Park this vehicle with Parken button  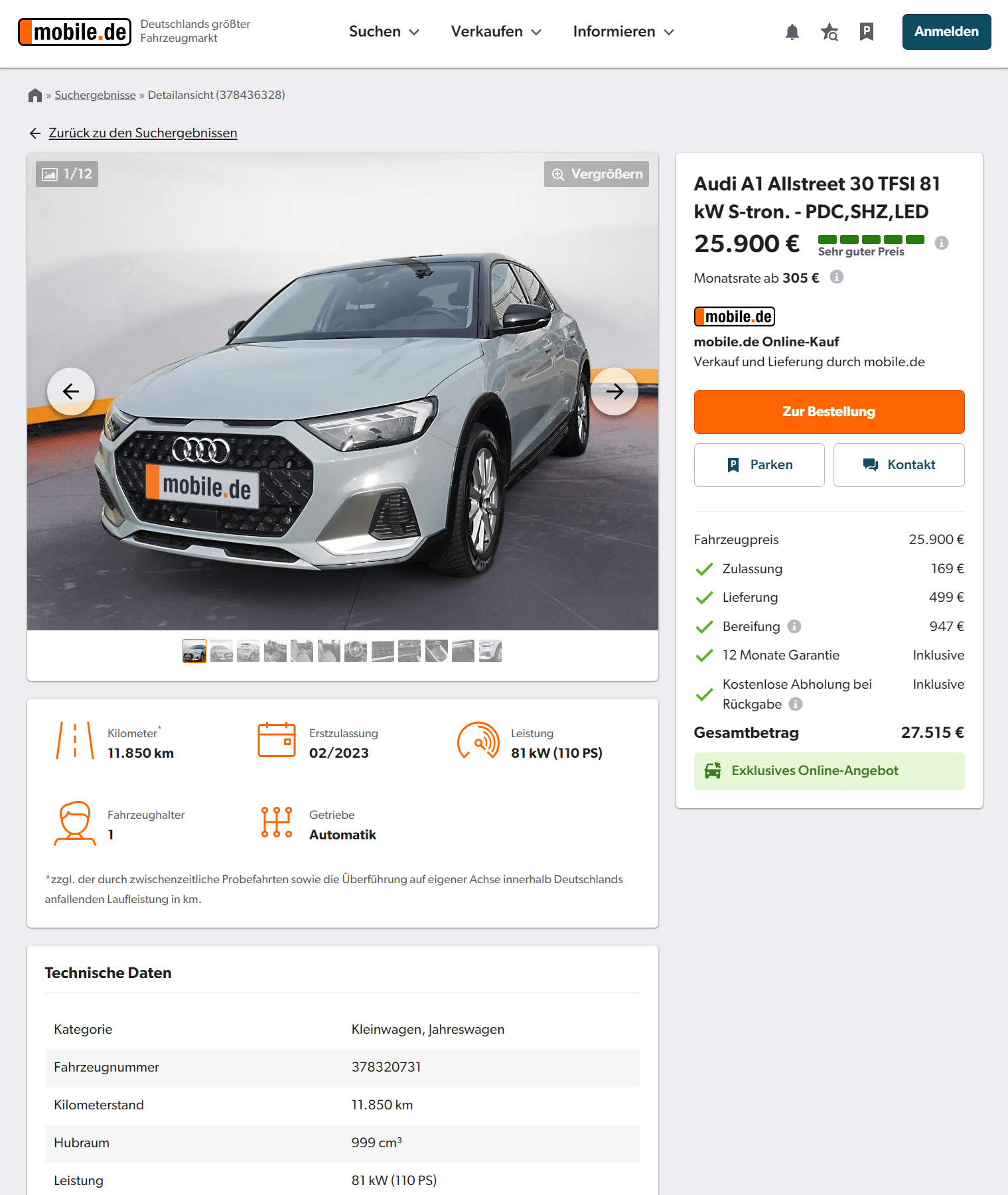pos(759,465)
